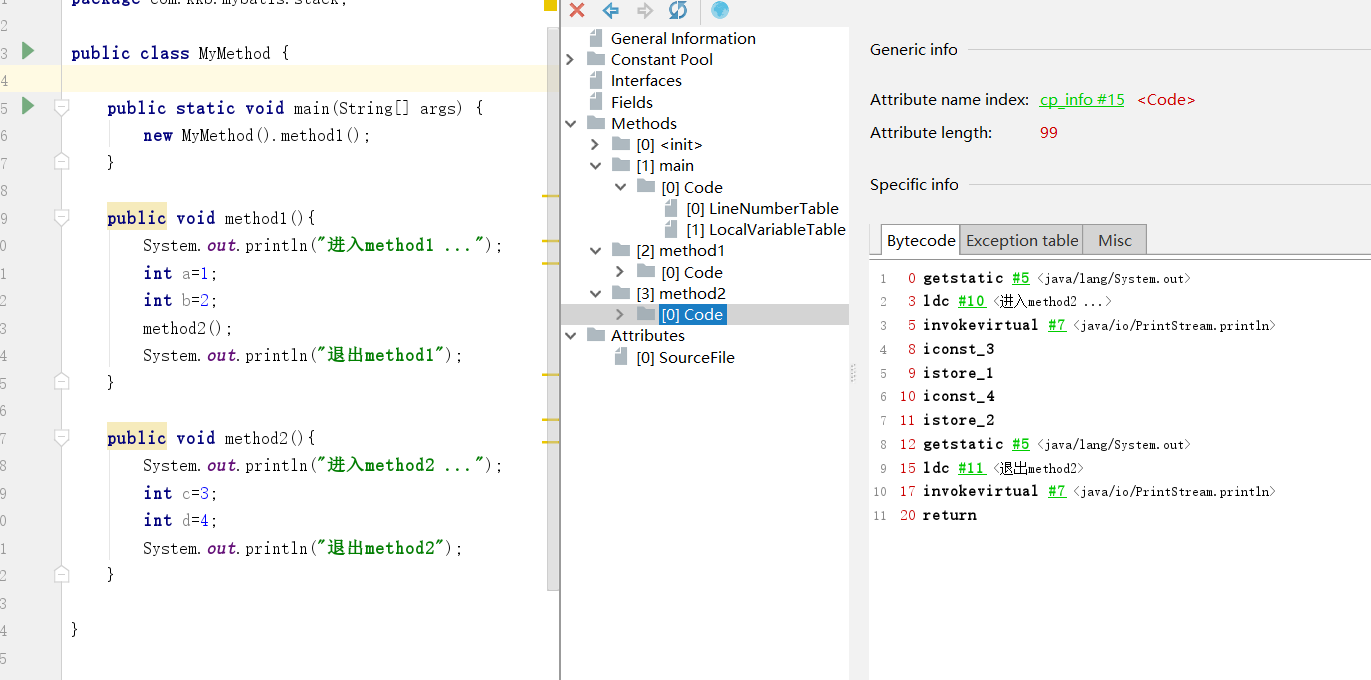This screenshot has width=1371, height=680.
Task: Click 'new MyMethod().method1();' statement
Action: [x=257, y=135]
